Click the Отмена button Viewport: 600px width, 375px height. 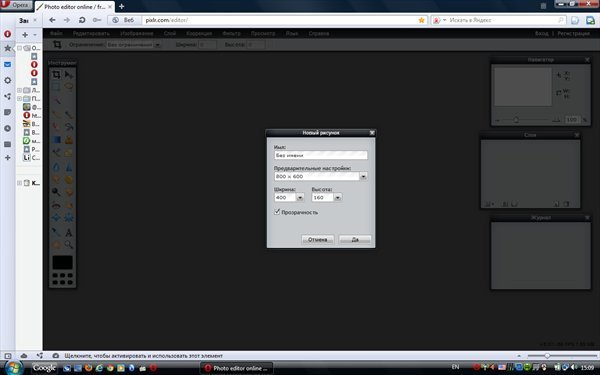[318, 240]
